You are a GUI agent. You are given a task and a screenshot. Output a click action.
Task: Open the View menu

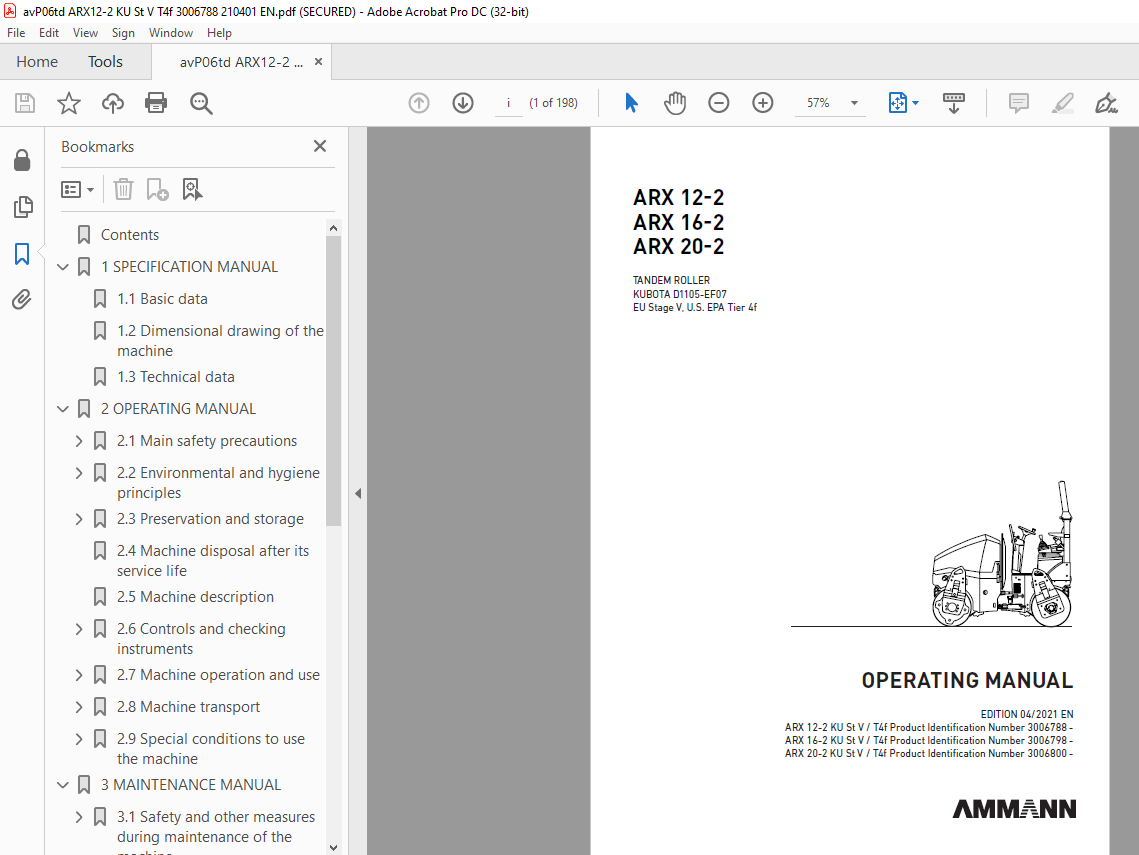tap(85, 33)
